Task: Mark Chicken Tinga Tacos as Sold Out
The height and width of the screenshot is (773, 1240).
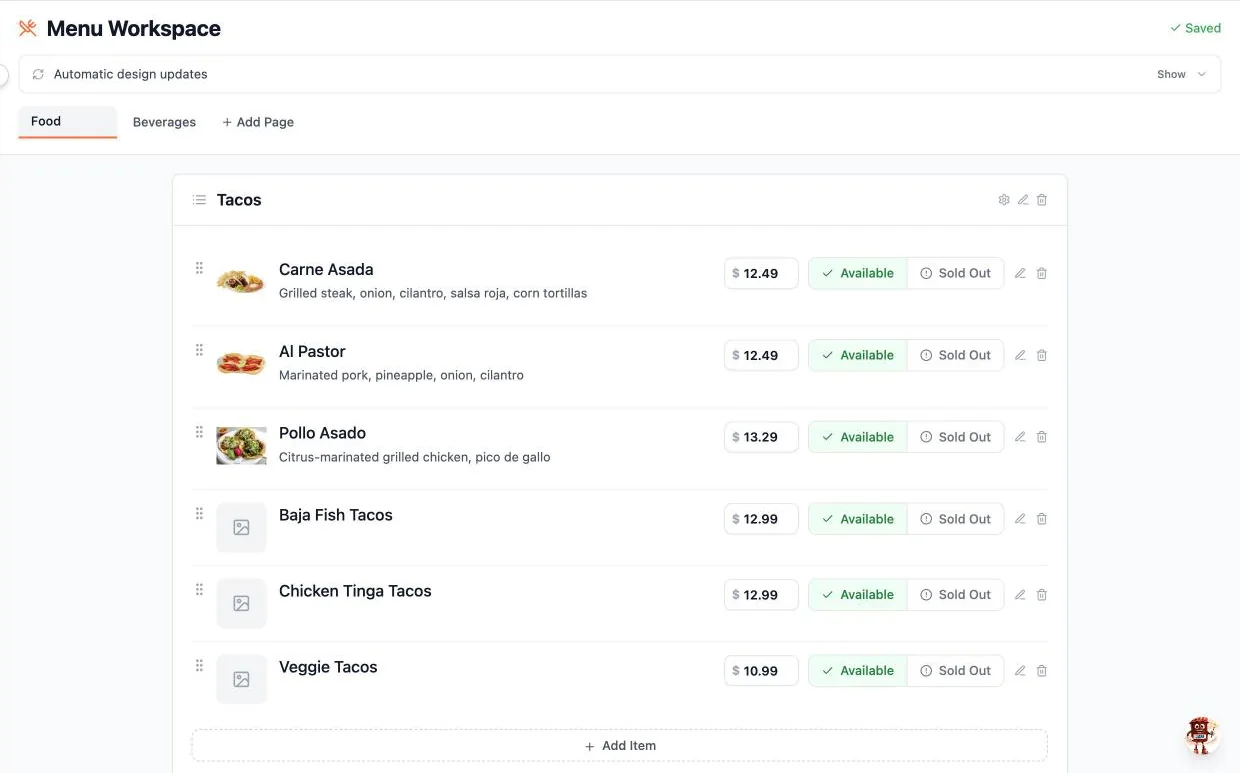Action: pos(955,595)
